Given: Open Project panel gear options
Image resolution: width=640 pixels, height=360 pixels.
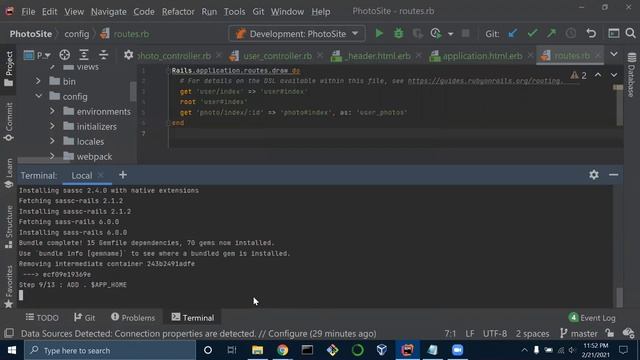Looking at the screenshot, I should point(128,55).
